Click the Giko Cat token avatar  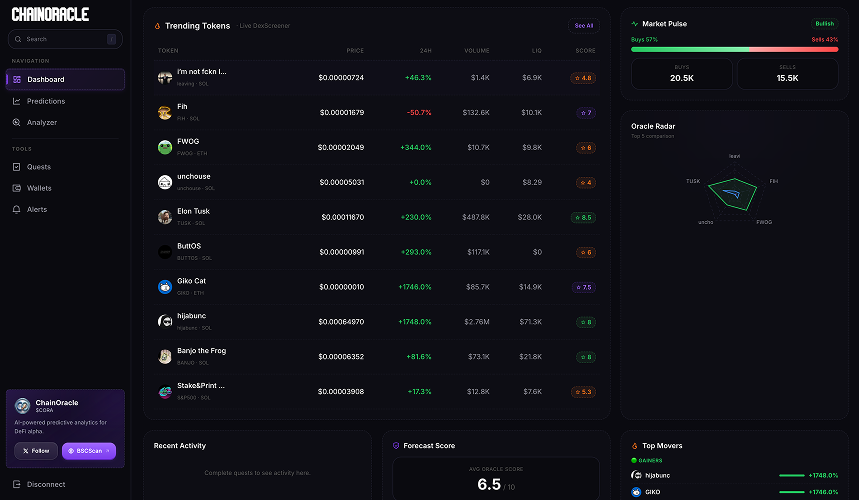pos(165,286)
